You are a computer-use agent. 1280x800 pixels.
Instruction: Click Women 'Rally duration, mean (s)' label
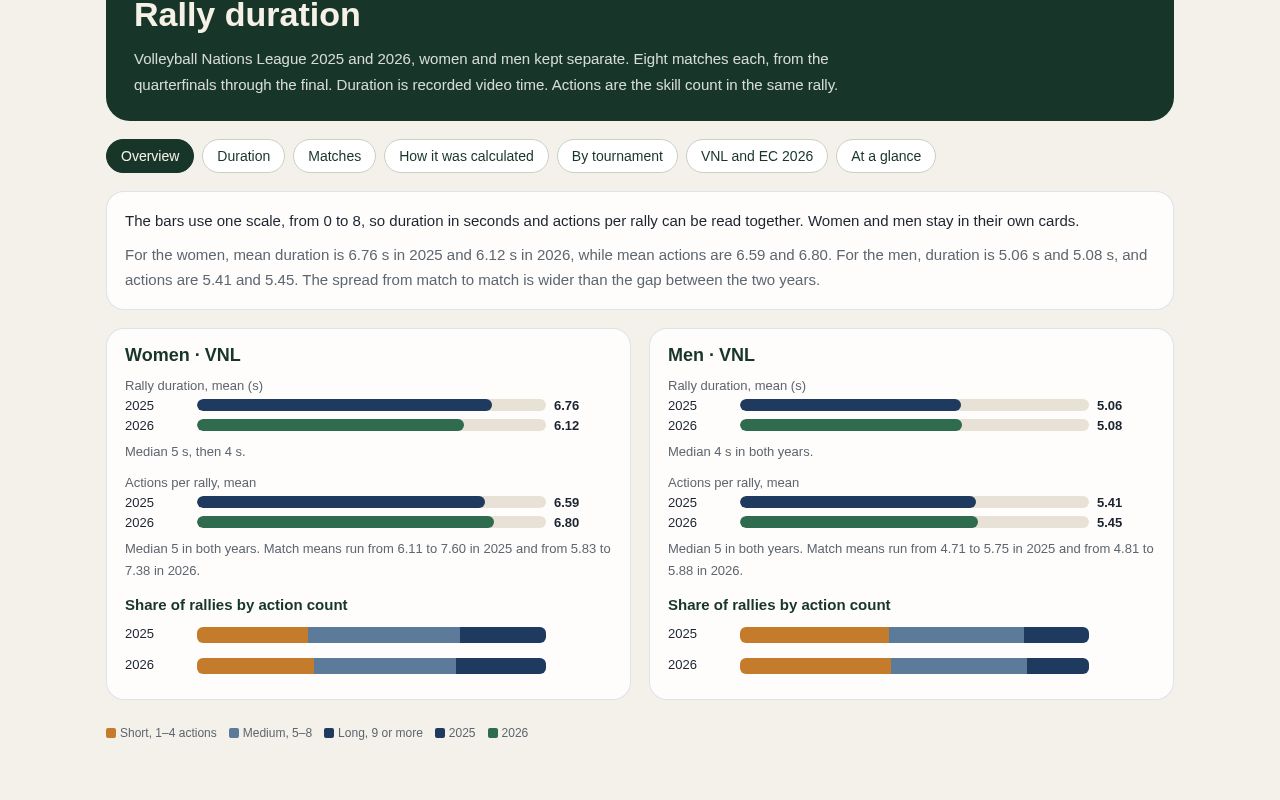pos(194,386)
